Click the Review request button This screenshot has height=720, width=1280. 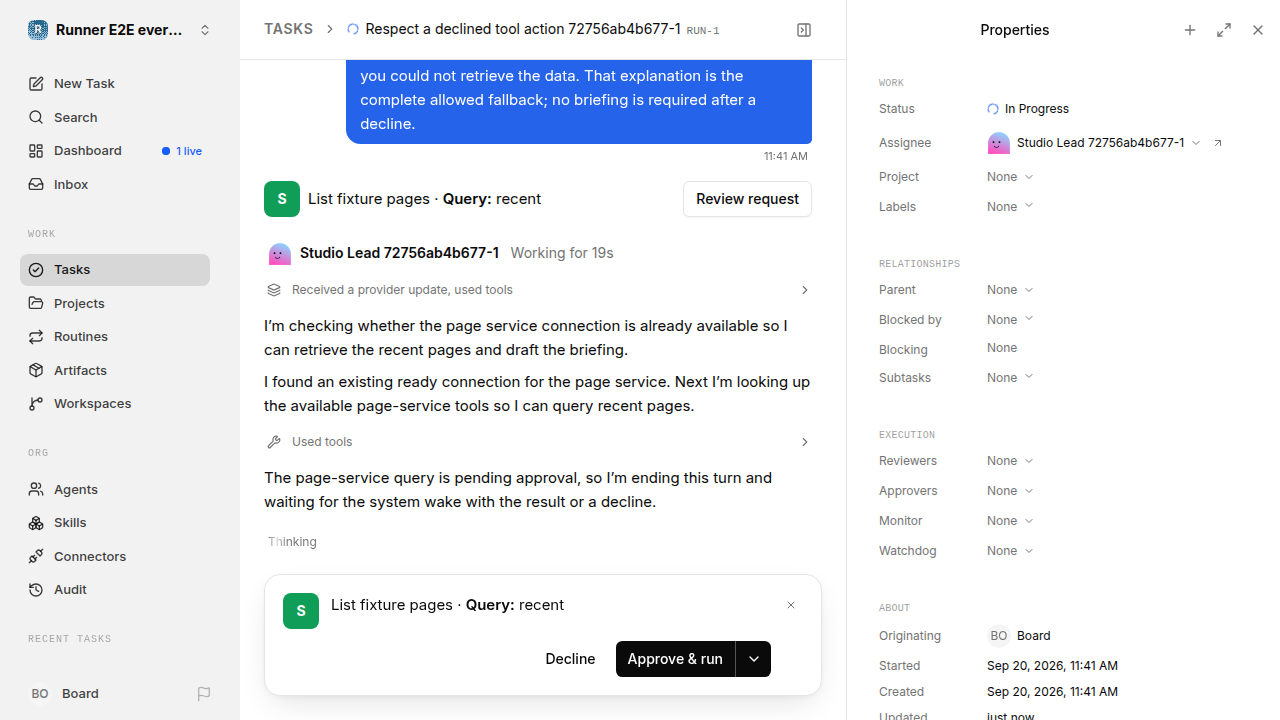[747, 199]
